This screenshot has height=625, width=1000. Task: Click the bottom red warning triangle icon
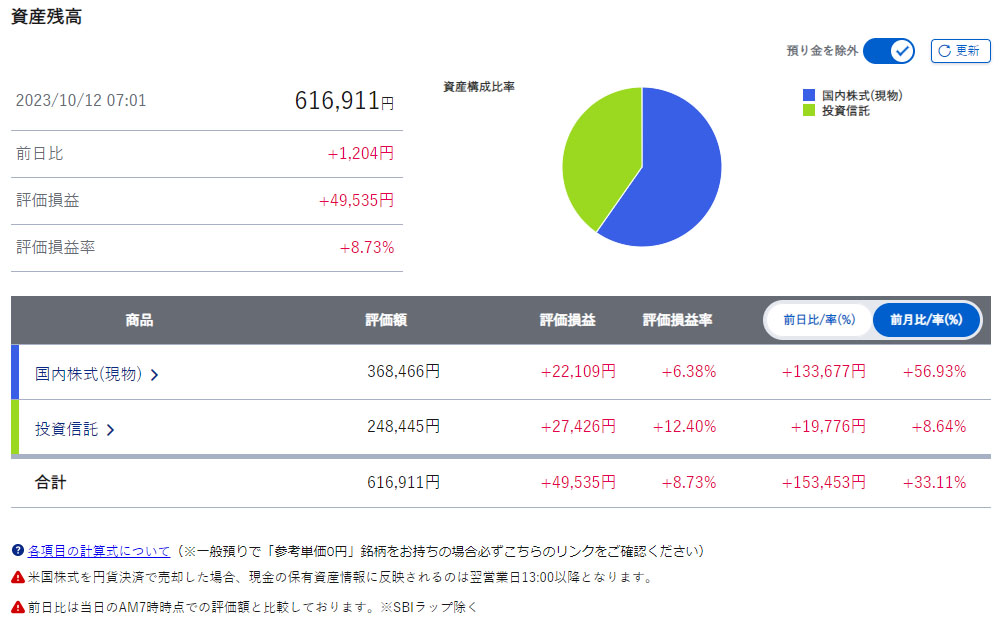[17, 606]
